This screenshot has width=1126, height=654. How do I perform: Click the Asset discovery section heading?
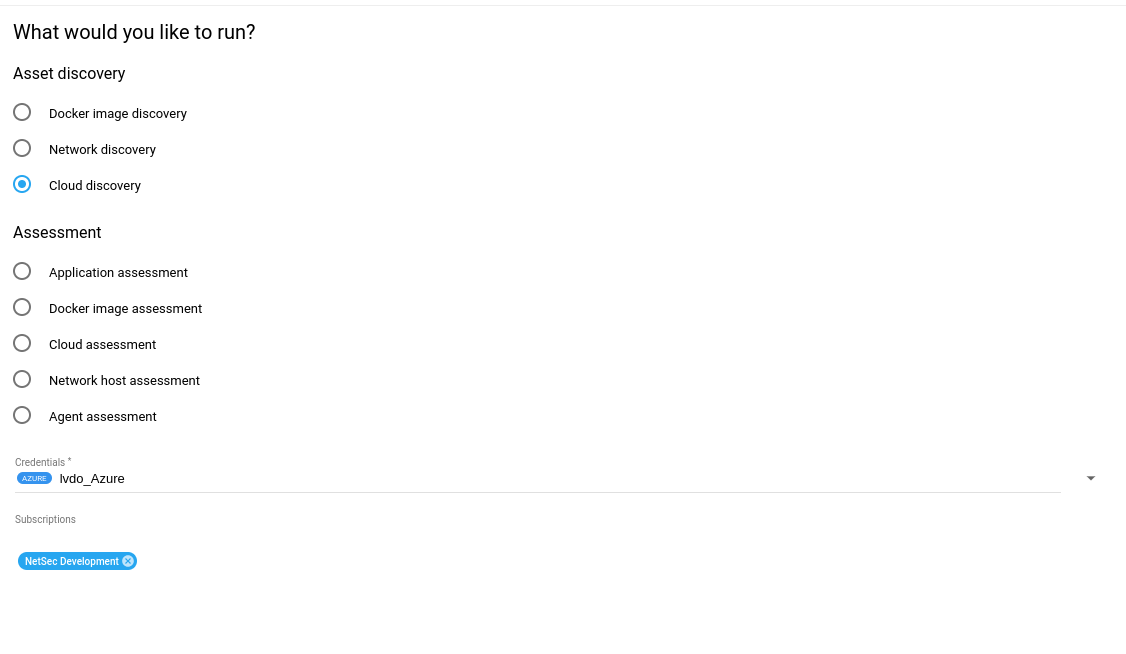tap(69, 74)
